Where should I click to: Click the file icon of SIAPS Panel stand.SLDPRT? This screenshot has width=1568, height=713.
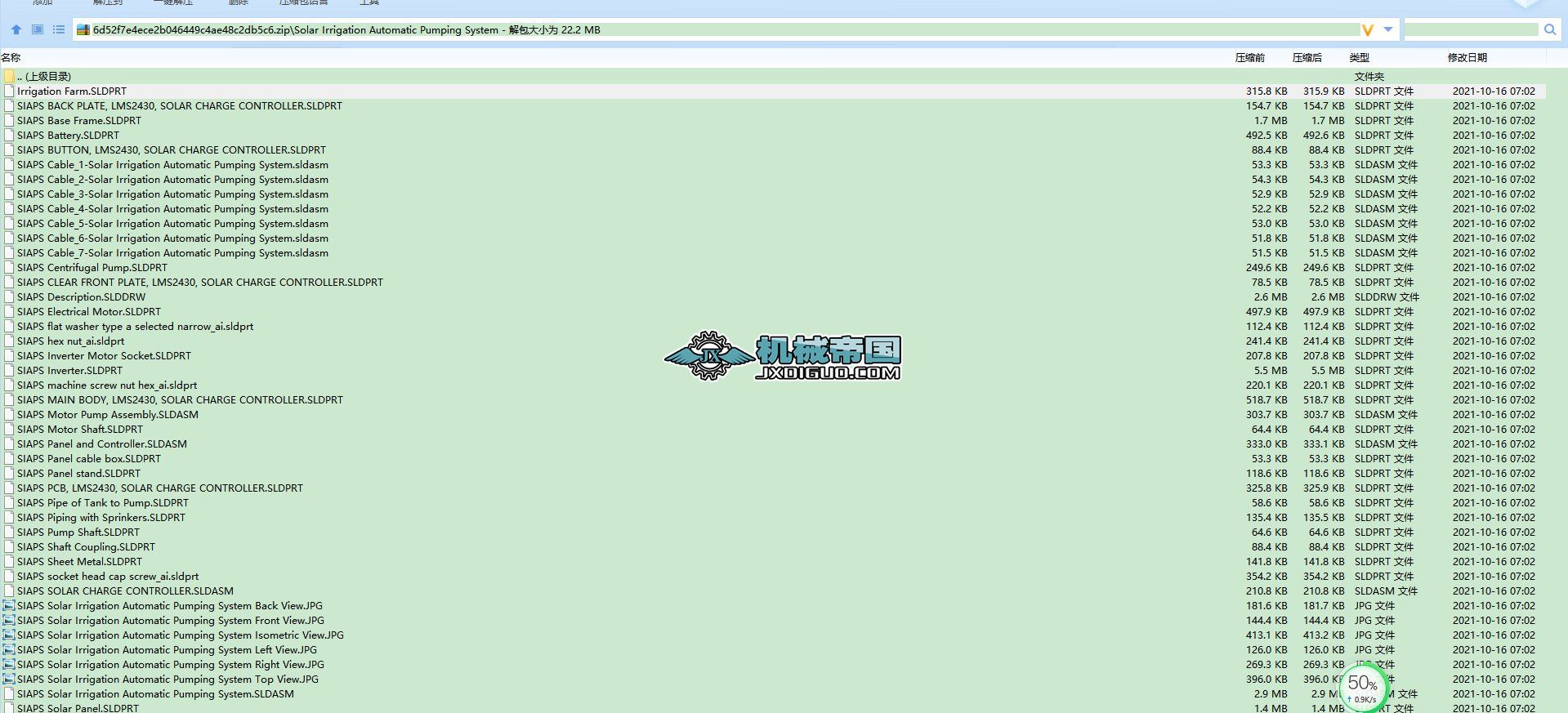[9, 474]
